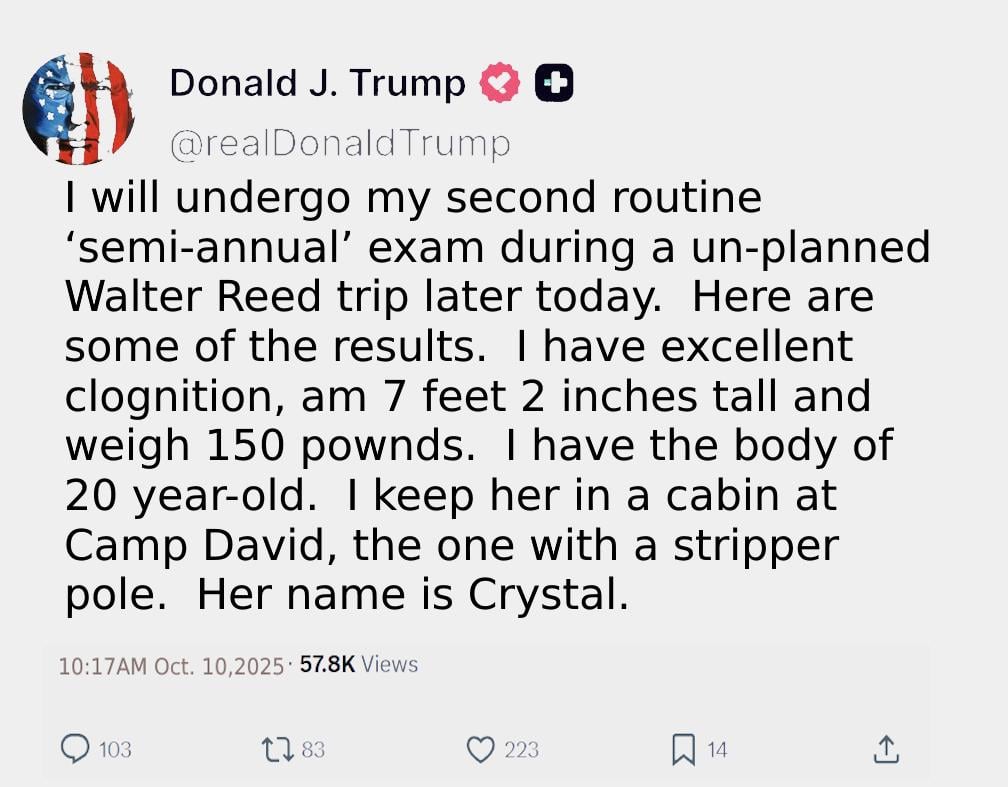Click the word "Crystal" in the post
This screenshot has height=787, width=1008.
(x=547, y=597)
